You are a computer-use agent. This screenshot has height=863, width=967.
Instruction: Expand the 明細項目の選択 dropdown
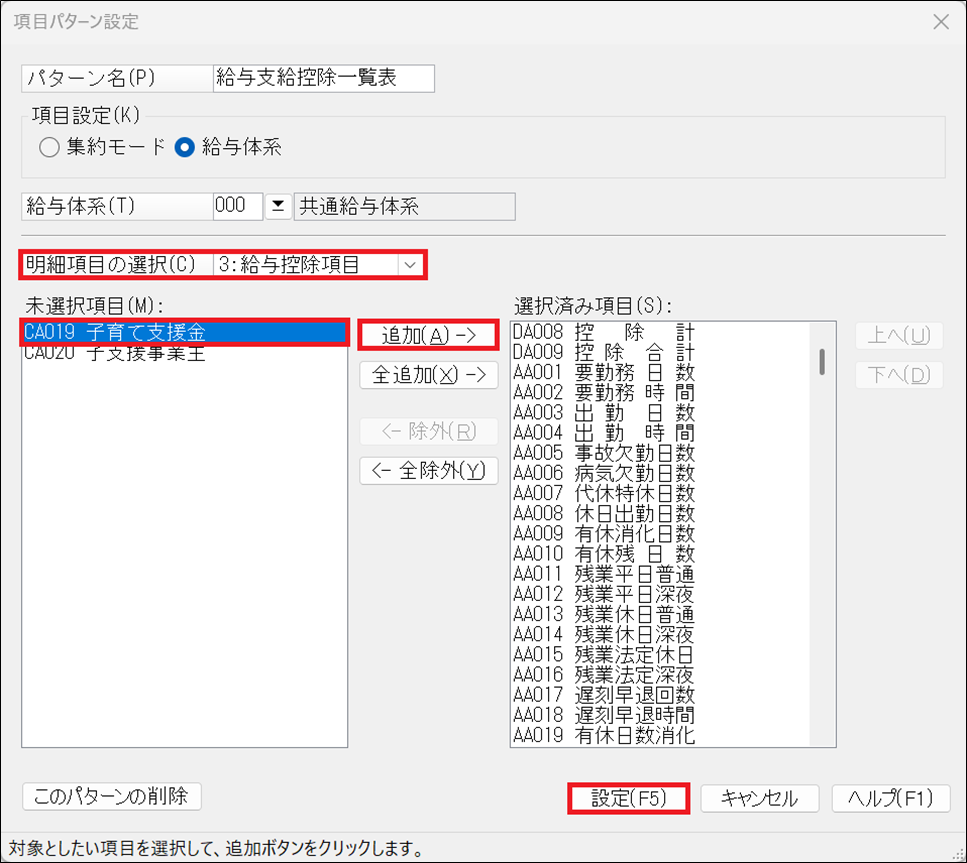(410, 265)
